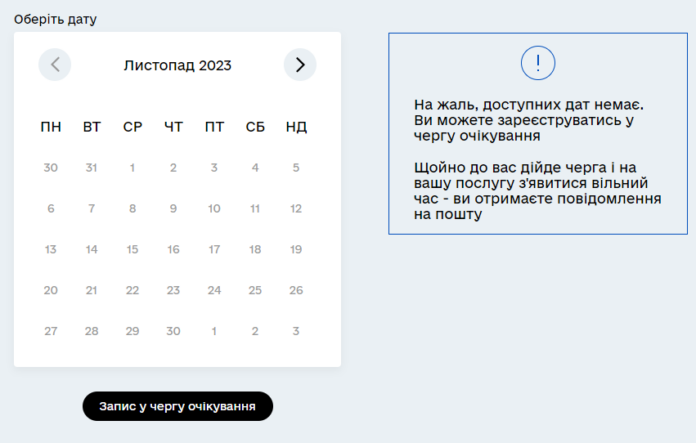The width and height of the screenshot is (696, 443).
Task: Go to the previous month arrow
Action: click(55, 65)
